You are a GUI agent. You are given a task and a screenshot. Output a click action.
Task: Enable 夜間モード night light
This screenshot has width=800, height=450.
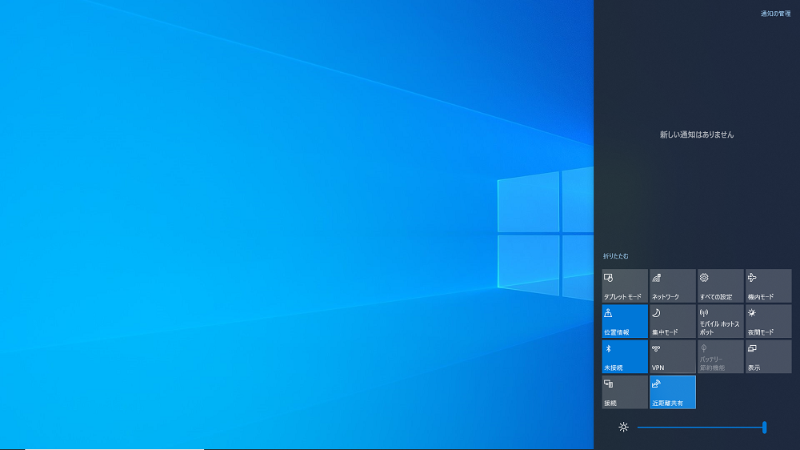pos(768,321)
